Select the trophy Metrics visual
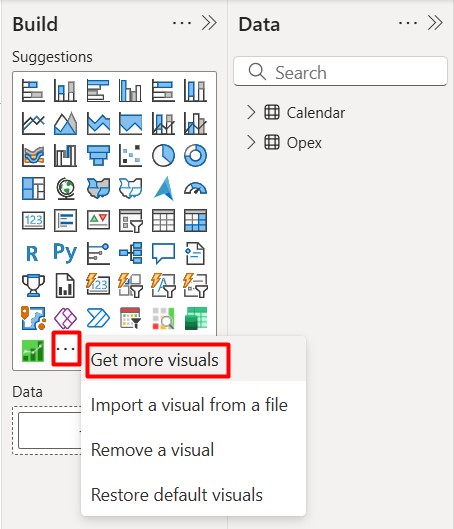454x529 pixels. coord(33,285)
